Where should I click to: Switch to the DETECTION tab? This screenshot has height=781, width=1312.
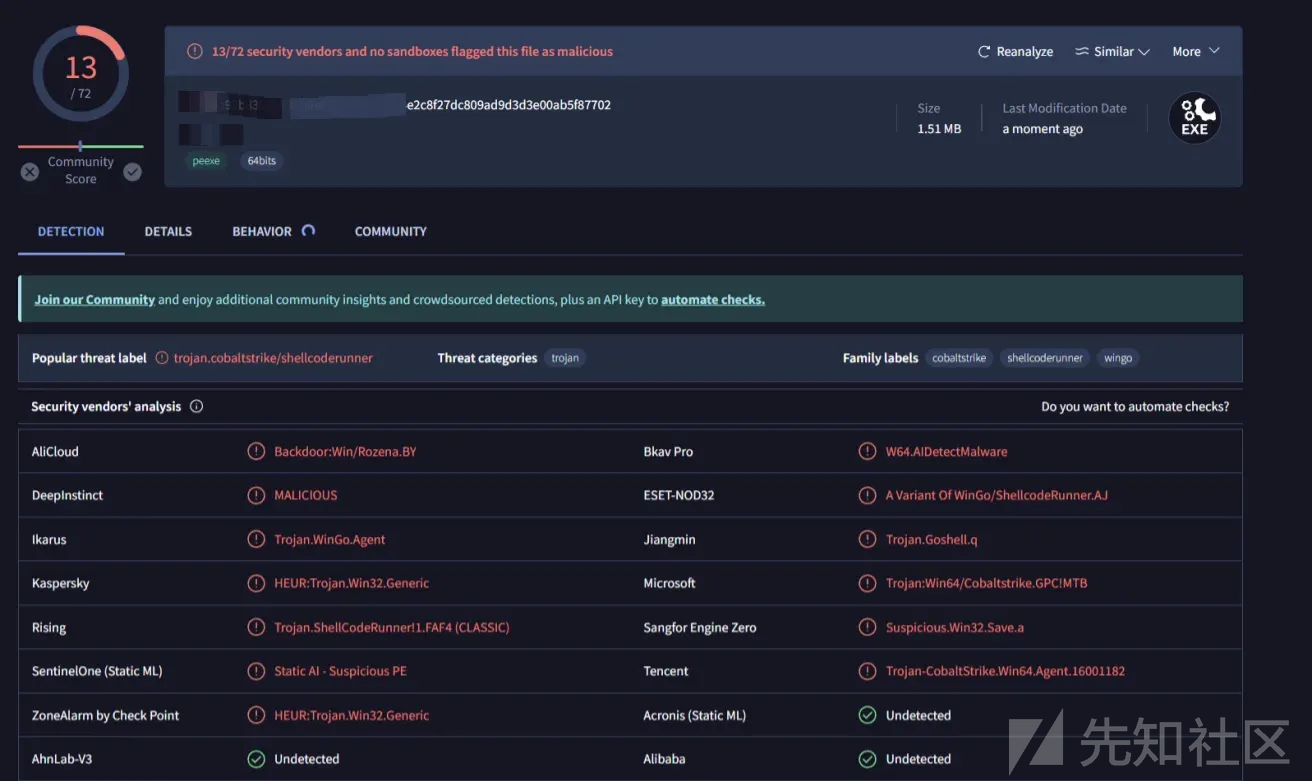pyautogui.click(x=71, y=231)
